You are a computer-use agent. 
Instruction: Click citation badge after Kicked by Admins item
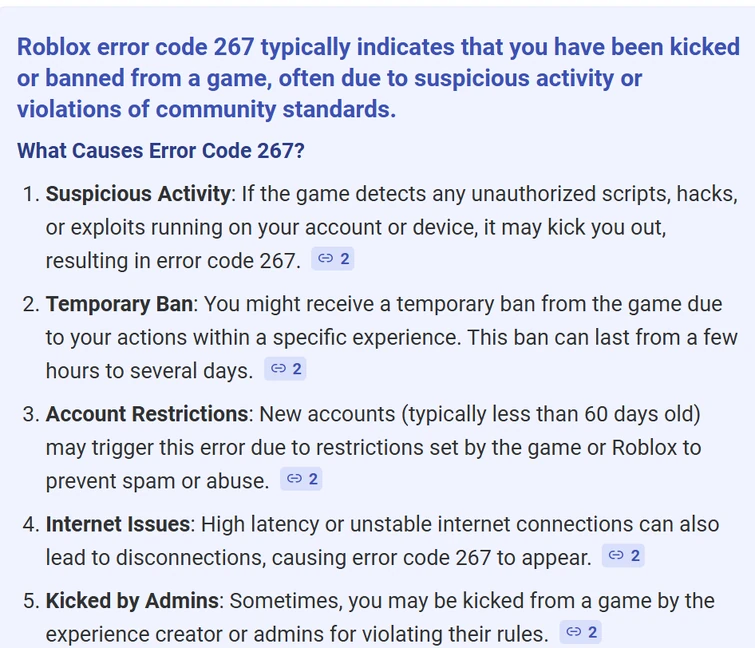(x=580, y=632)
